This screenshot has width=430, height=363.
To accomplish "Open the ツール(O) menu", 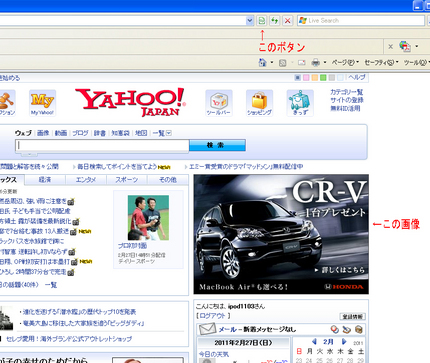I will pyautogui.click(x=416, y=62).
